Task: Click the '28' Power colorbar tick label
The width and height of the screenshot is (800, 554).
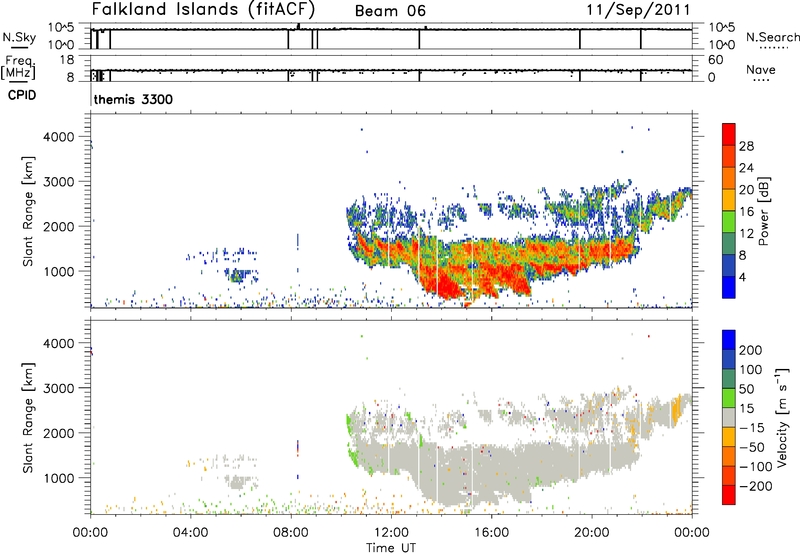Action: pyautogui.click(x=746, y=146)
